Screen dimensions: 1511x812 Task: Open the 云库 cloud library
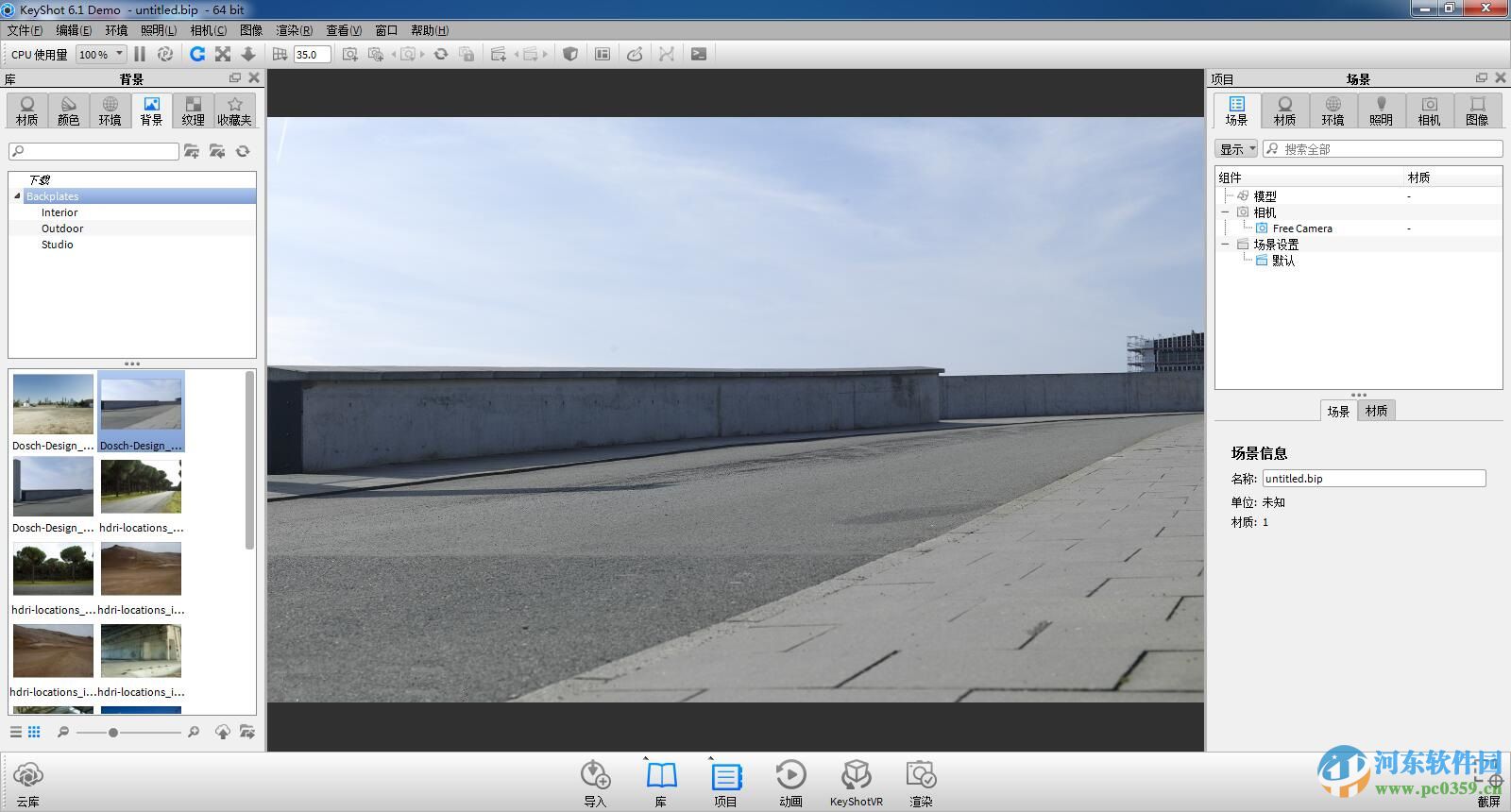click(28, 785)
